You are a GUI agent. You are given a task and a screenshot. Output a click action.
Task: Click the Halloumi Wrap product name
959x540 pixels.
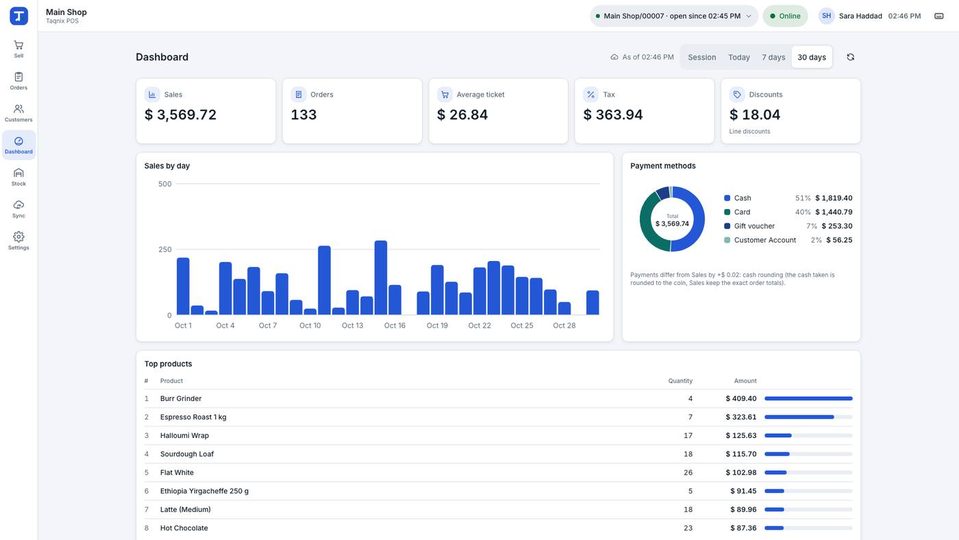184,435
